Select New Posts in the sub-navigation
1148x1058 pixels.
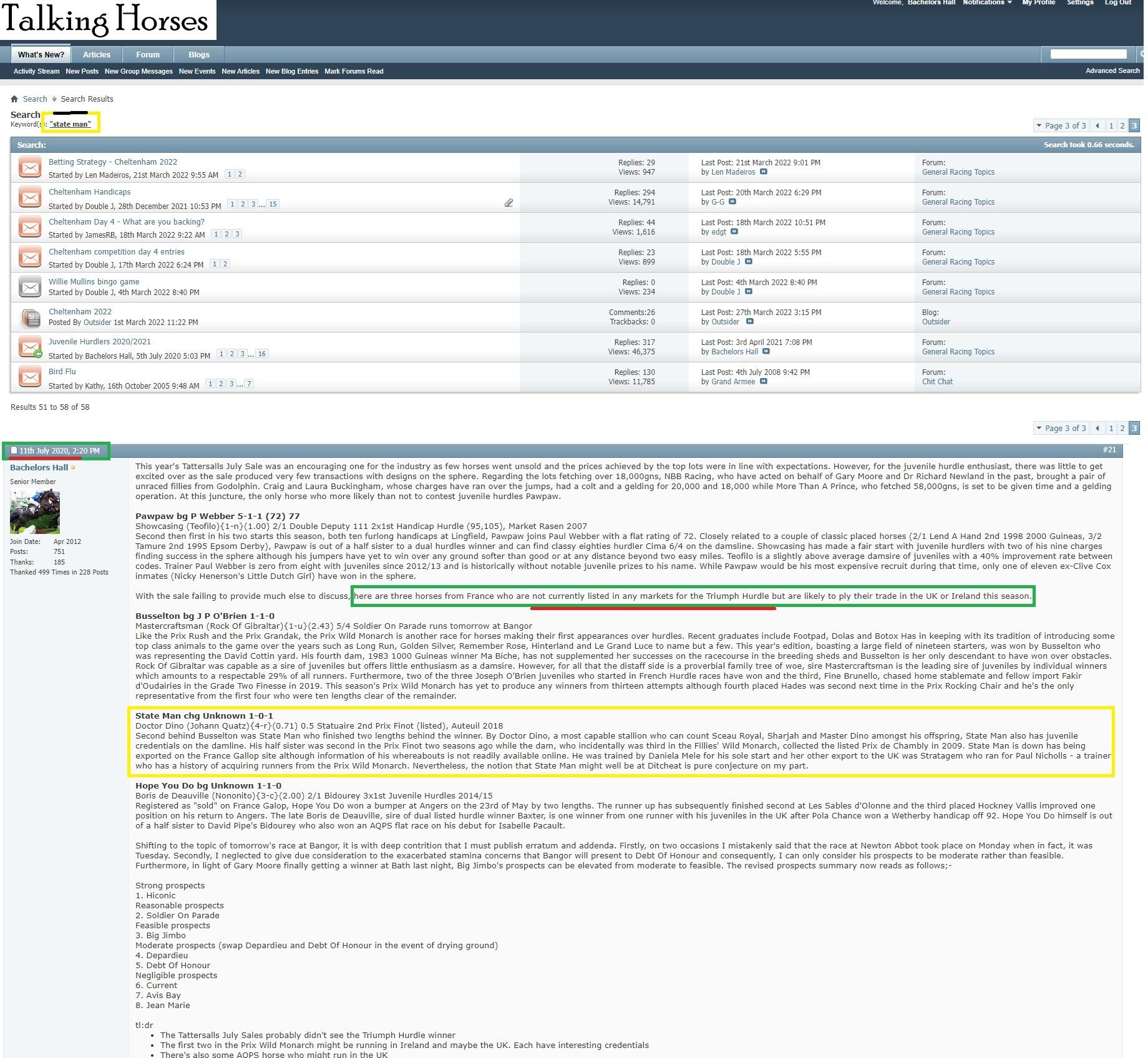coord(82,71)
